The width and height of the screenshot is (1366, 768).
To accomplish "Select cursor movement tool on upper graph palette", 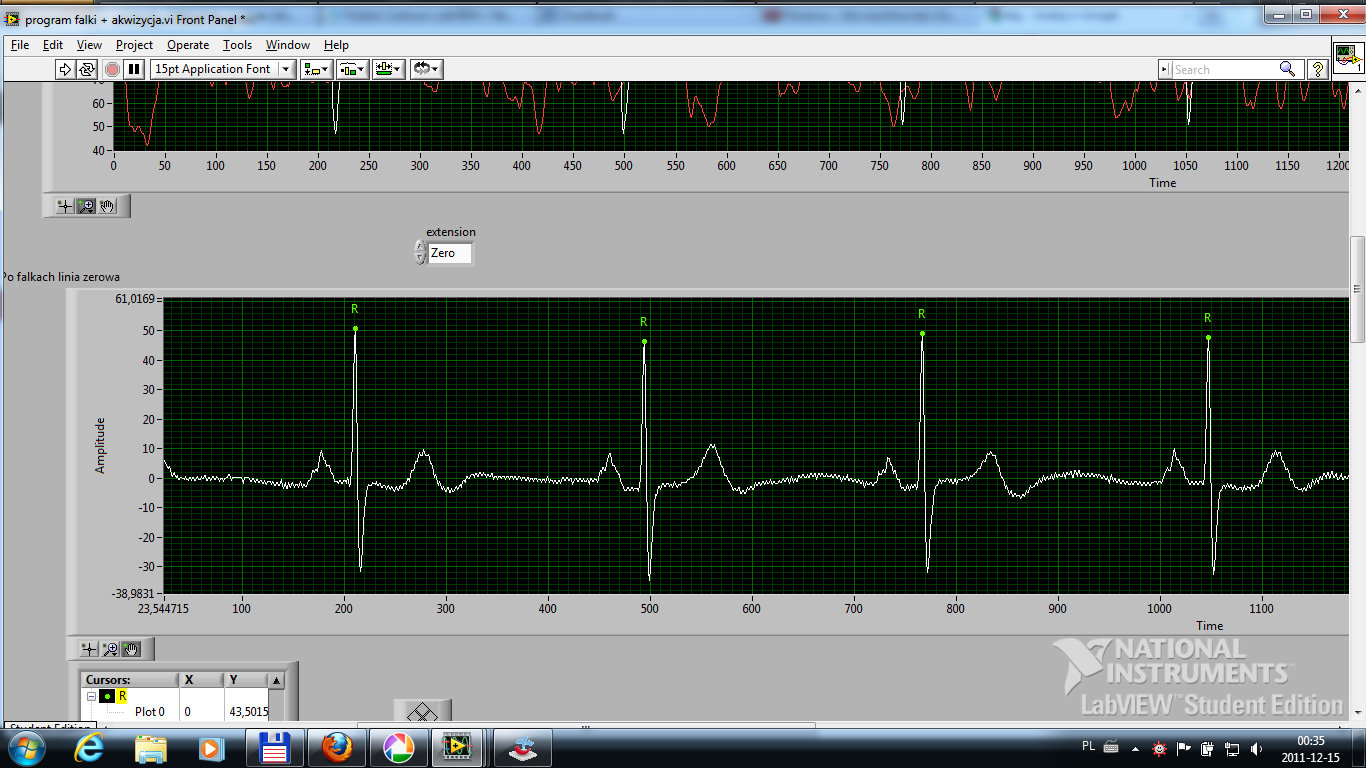I will tap(65, 206).
